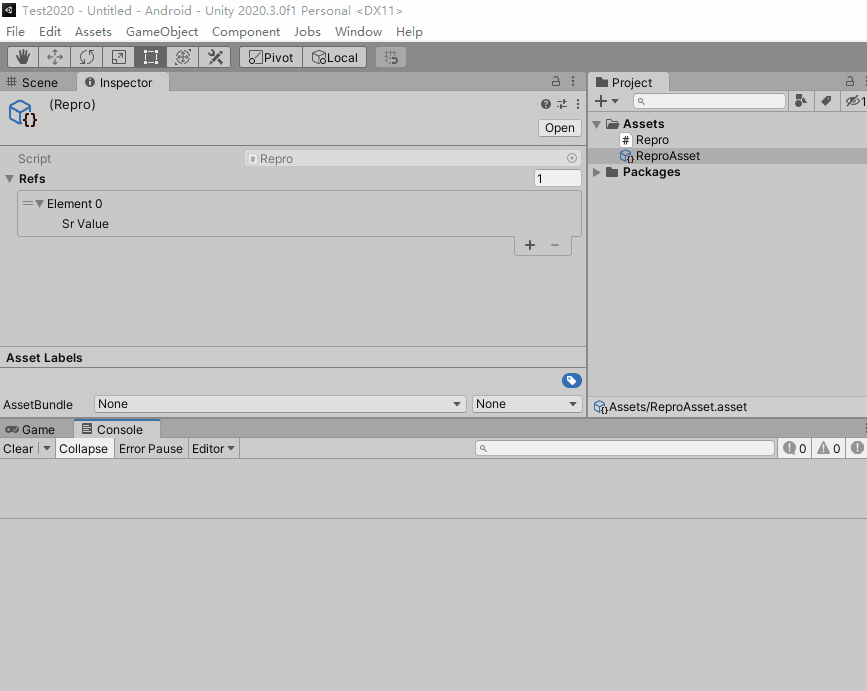Select the Move tool

(54, 57)
